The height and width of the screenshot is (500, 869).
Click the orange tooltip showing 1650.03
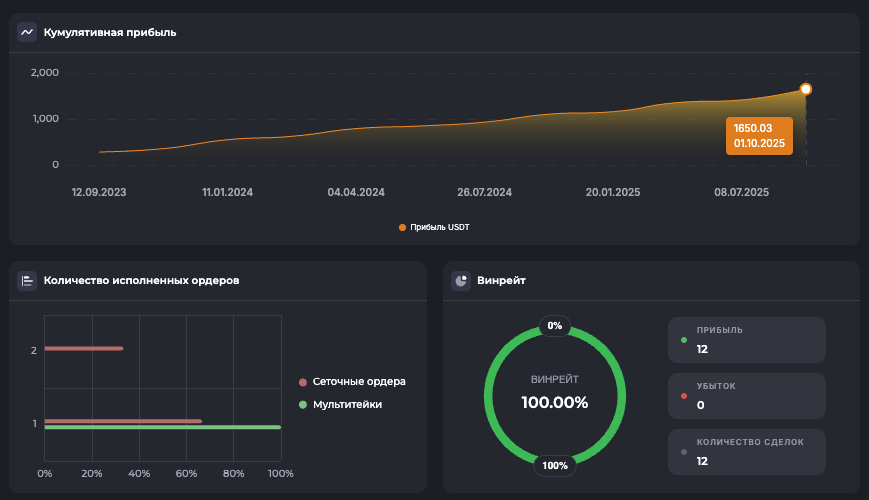click(759, 136)
